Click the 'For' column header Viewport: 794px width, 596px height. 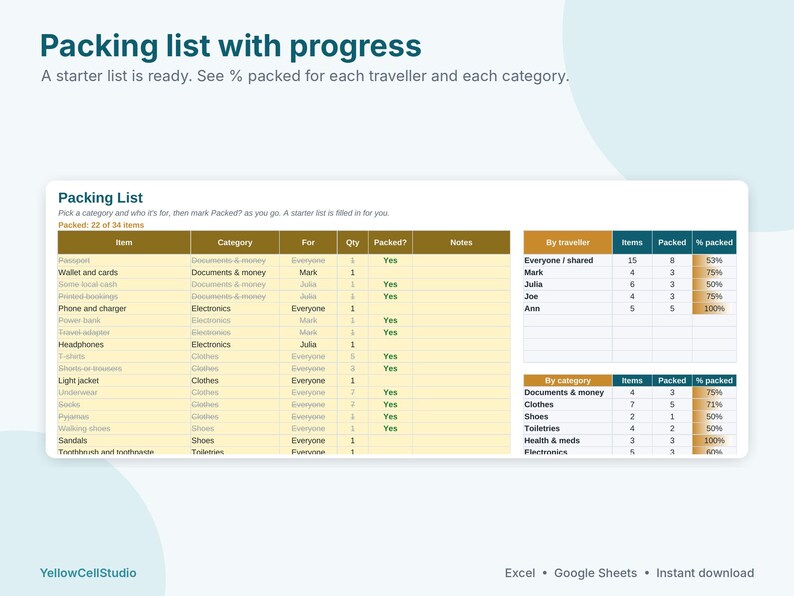pyautogui.click(x=308, y=243)
